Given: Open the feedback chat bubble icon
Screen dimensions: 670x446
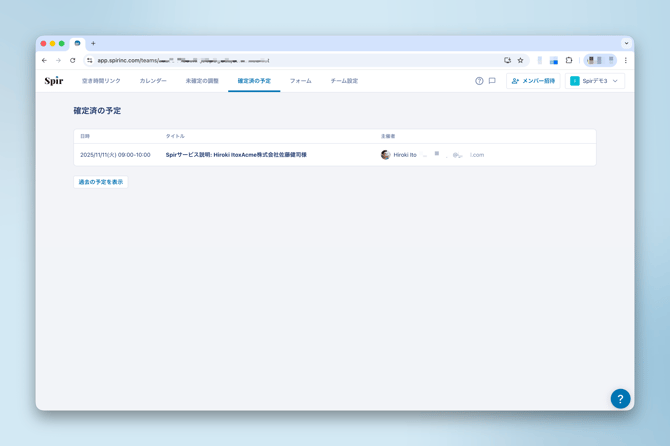Looking at the screenshot, I should (492, 81).
